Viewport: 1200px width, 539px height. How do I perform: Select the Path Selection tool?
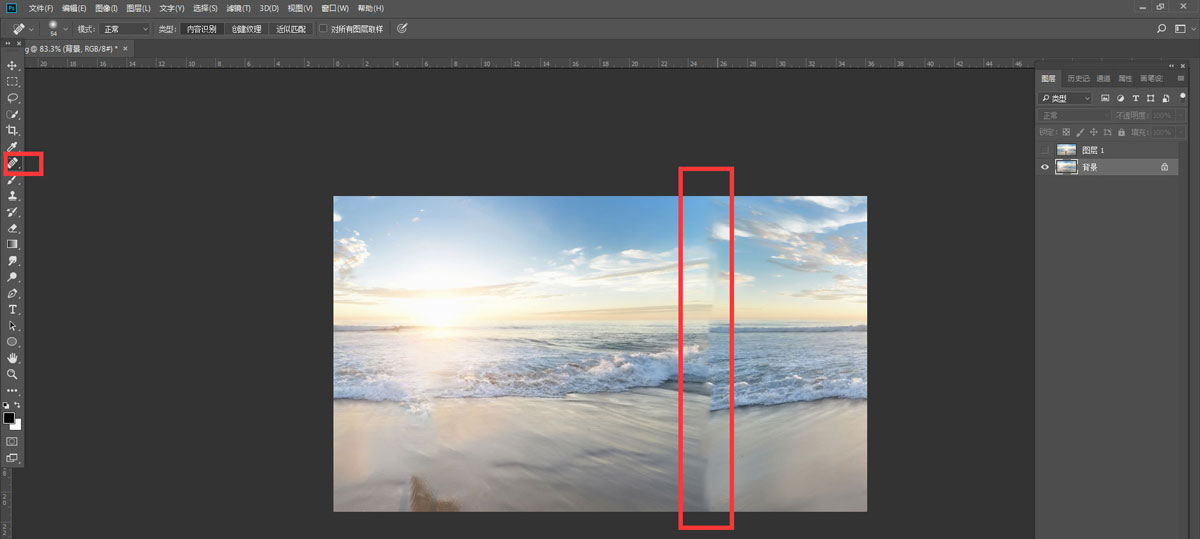12,326
